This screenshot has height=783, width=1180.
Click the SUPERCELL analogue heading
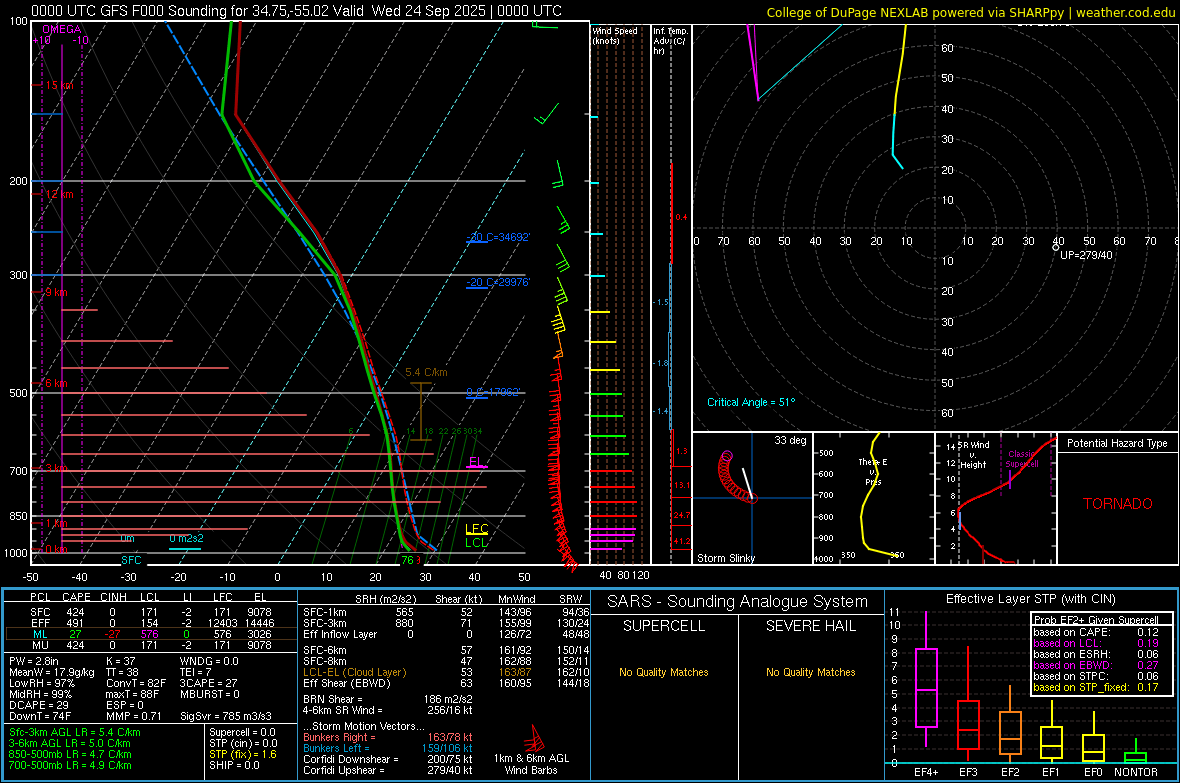(x=664, y=626)
